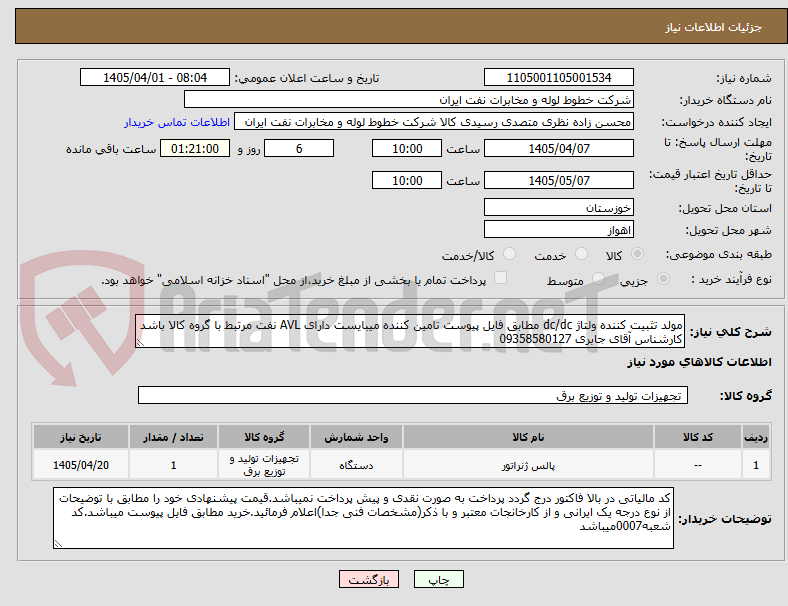Click the جزئیات اطلاعات نیاز page header

714,27
